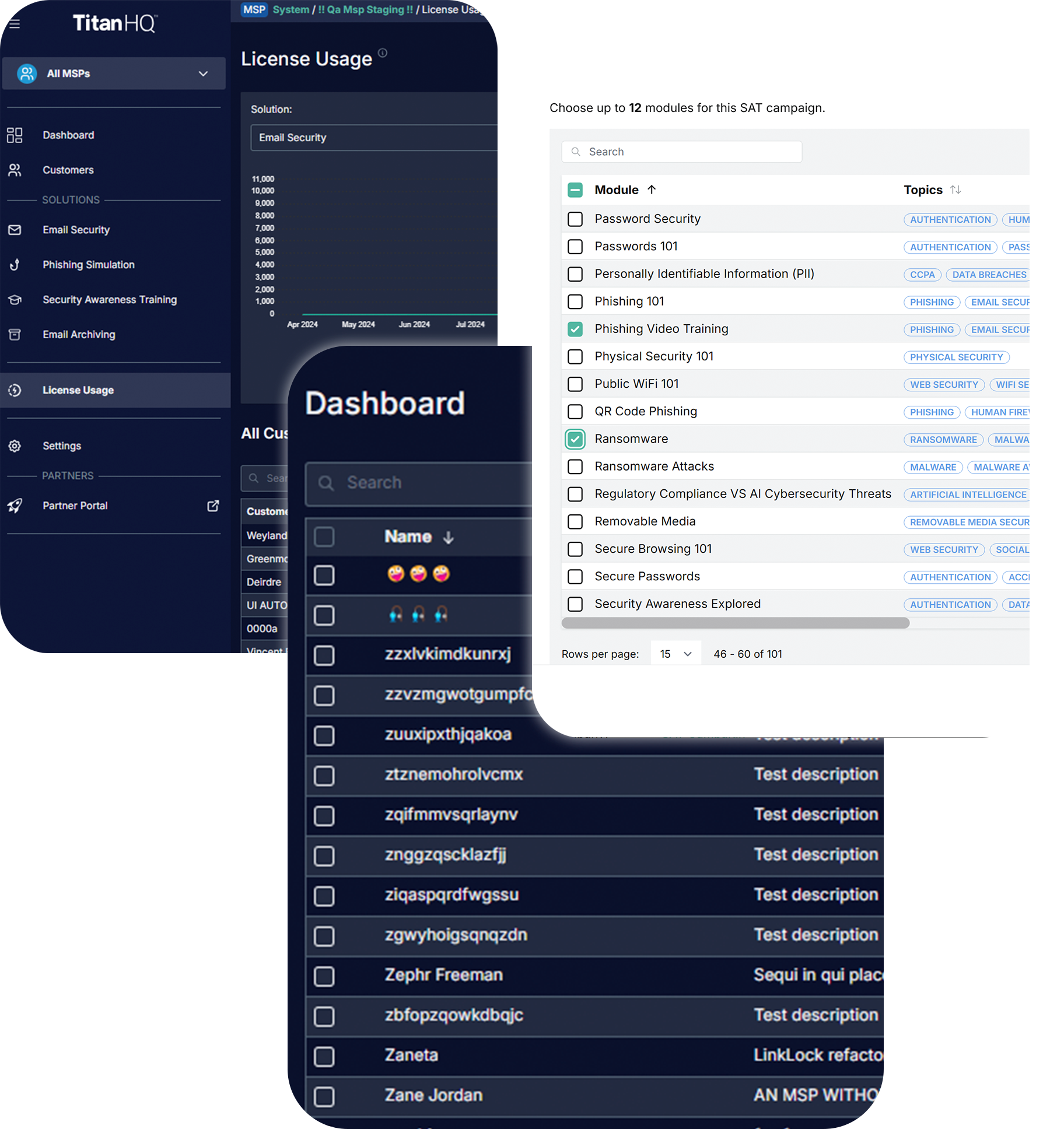The image size is (1064, 1129).
Task: Click the License Usage info icon
Action: (383, 53)
